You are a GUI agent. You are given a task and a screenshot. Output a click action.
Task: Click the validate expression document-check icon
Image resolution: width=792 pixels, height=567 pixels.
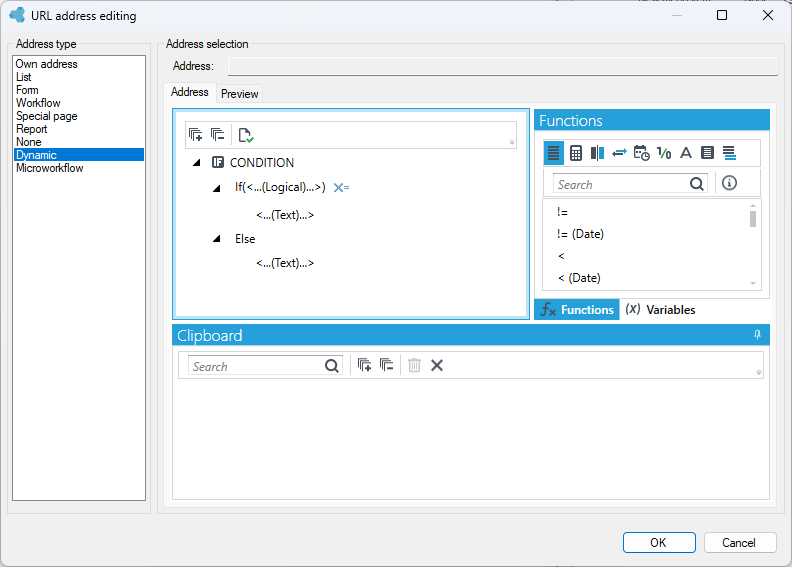pos(246,135)
